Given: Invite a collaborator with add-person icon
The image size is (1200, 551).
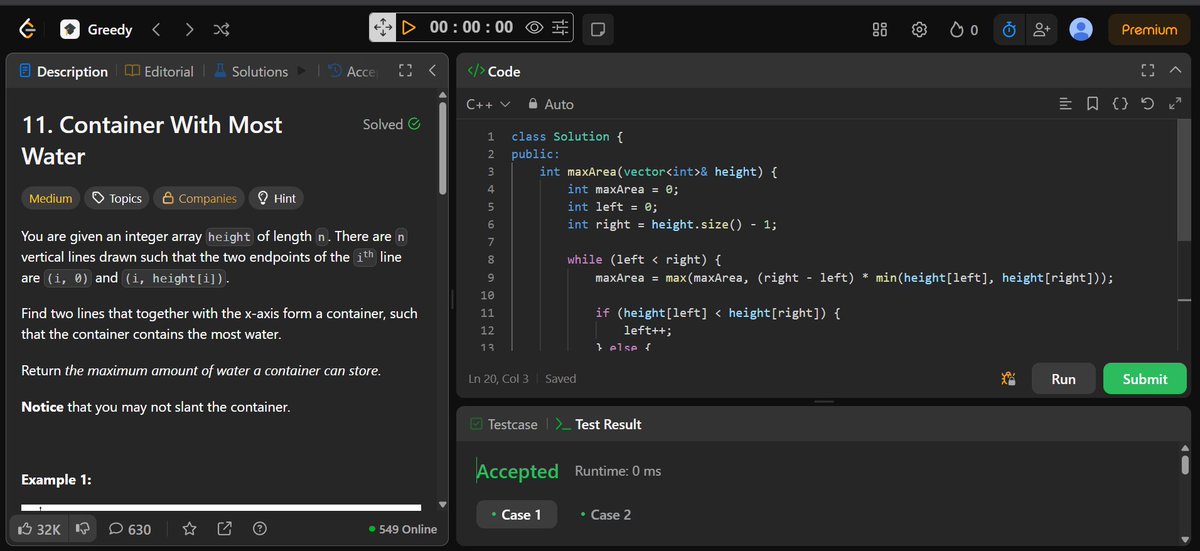Looking at the screenshot, I should 1042,30.
